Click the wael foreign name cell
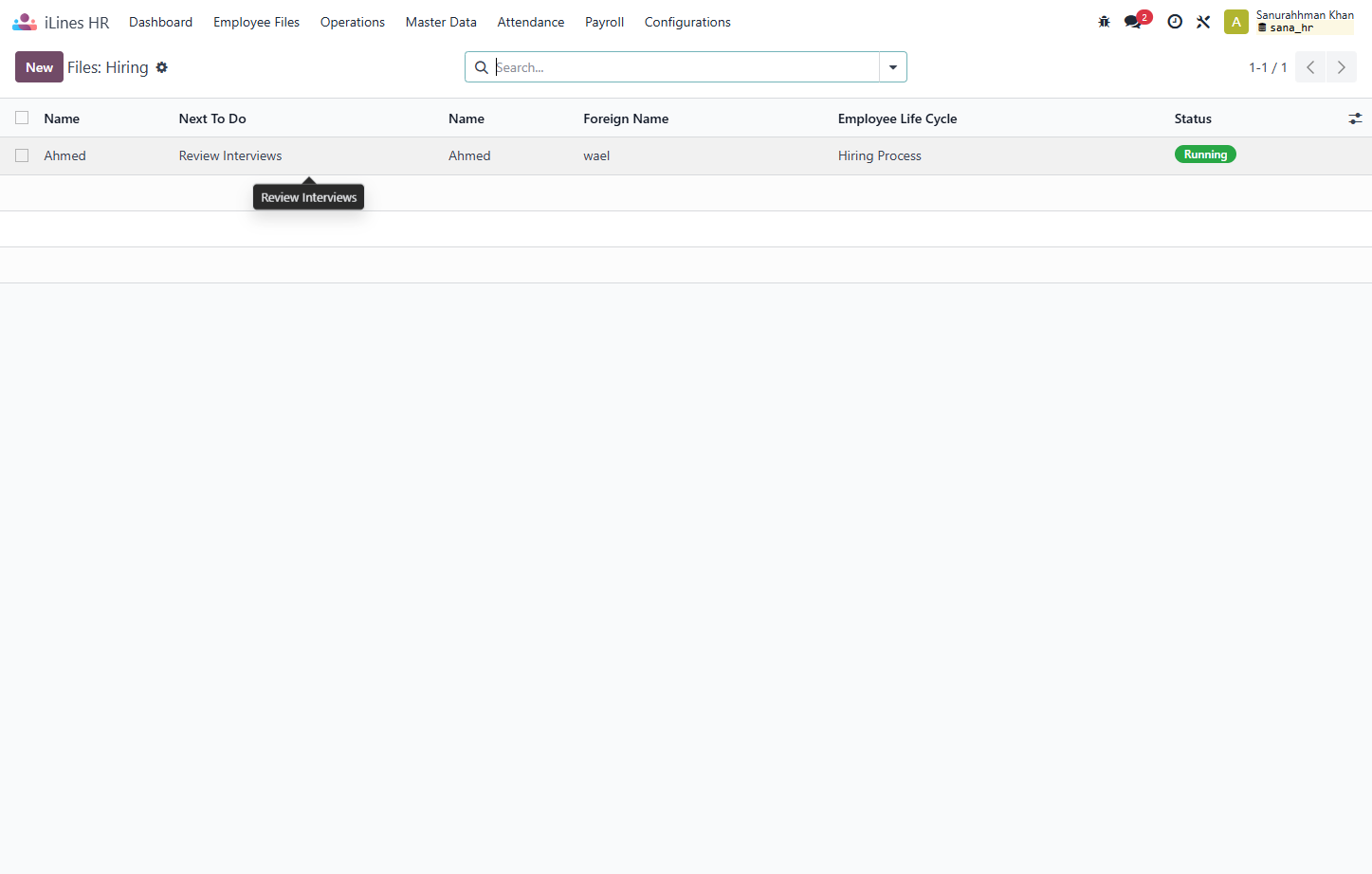Image resolution: width=1372 pixels, height=874 pixels. click(x=596, y=155)
